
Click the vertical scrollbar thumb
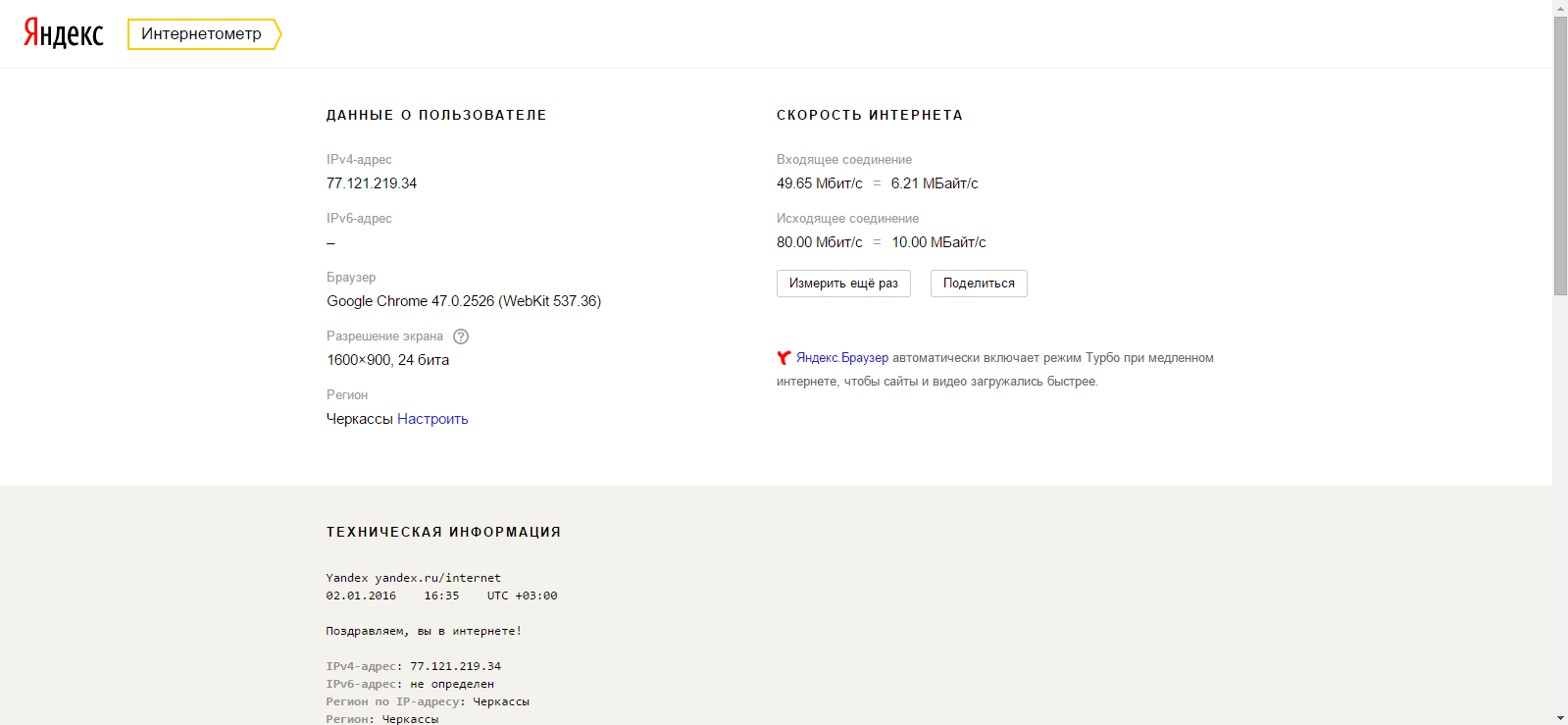(x=1560, y=155)
